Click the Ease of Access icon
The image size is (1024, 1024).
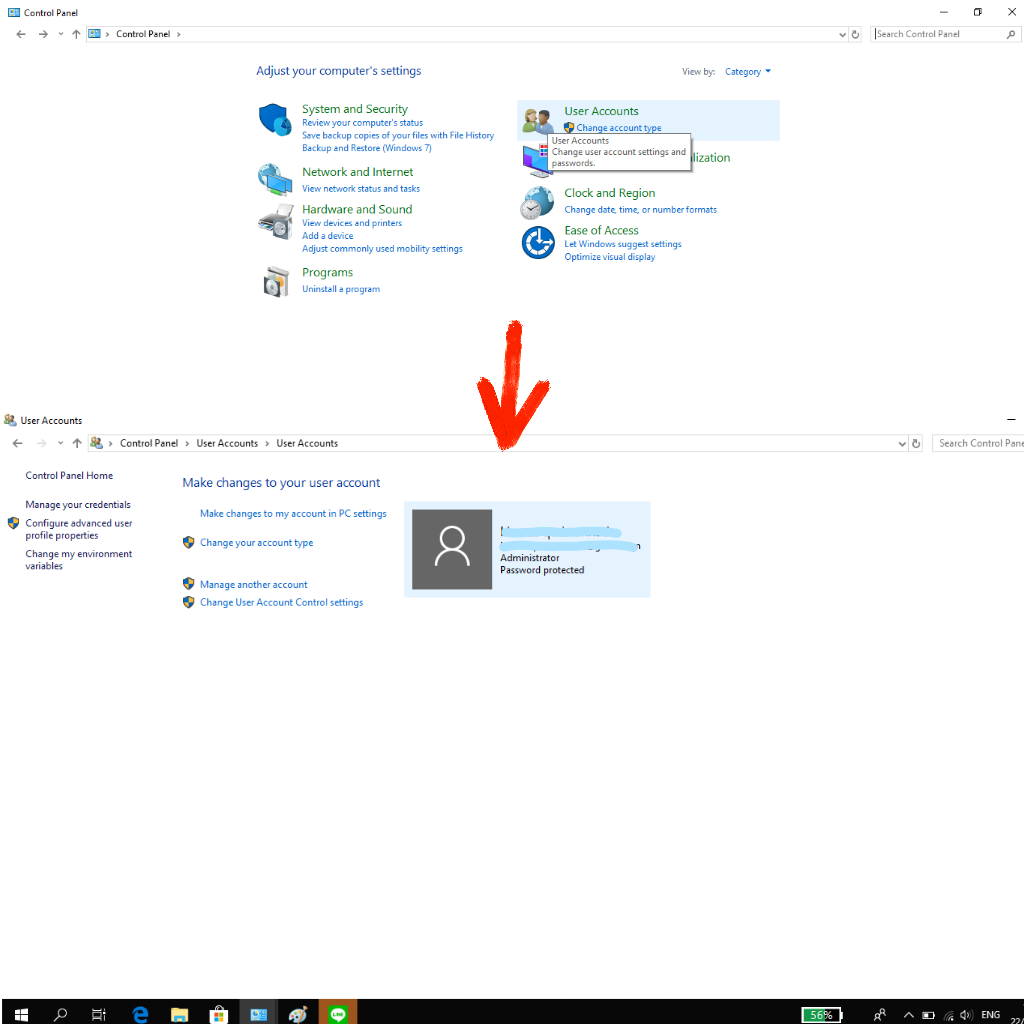(x=537, y=242)
